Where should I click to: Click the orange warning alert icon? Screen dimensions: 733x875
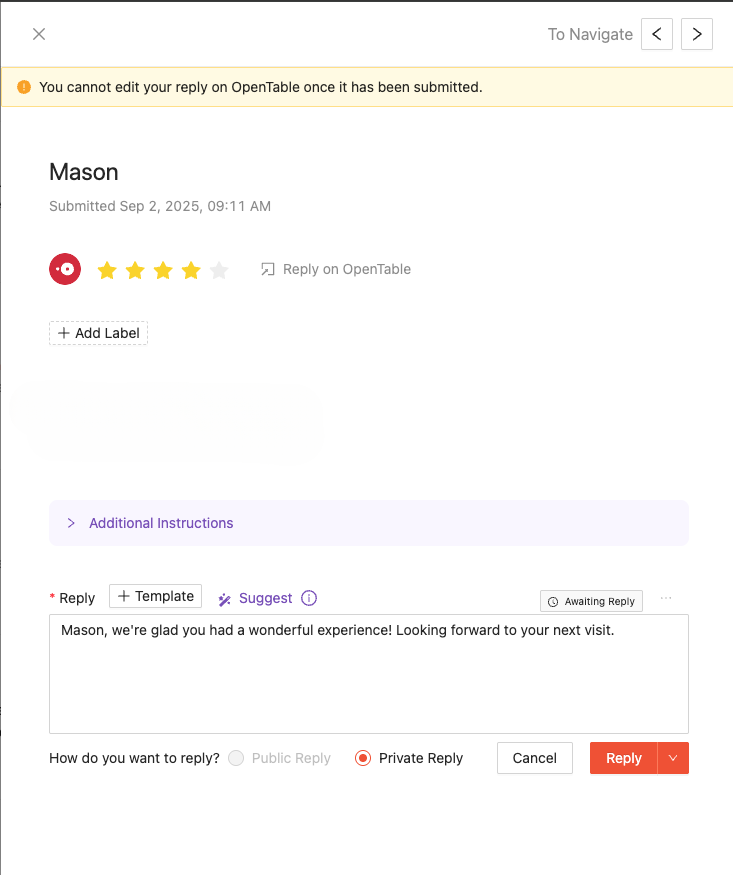(x=24, y=87)
